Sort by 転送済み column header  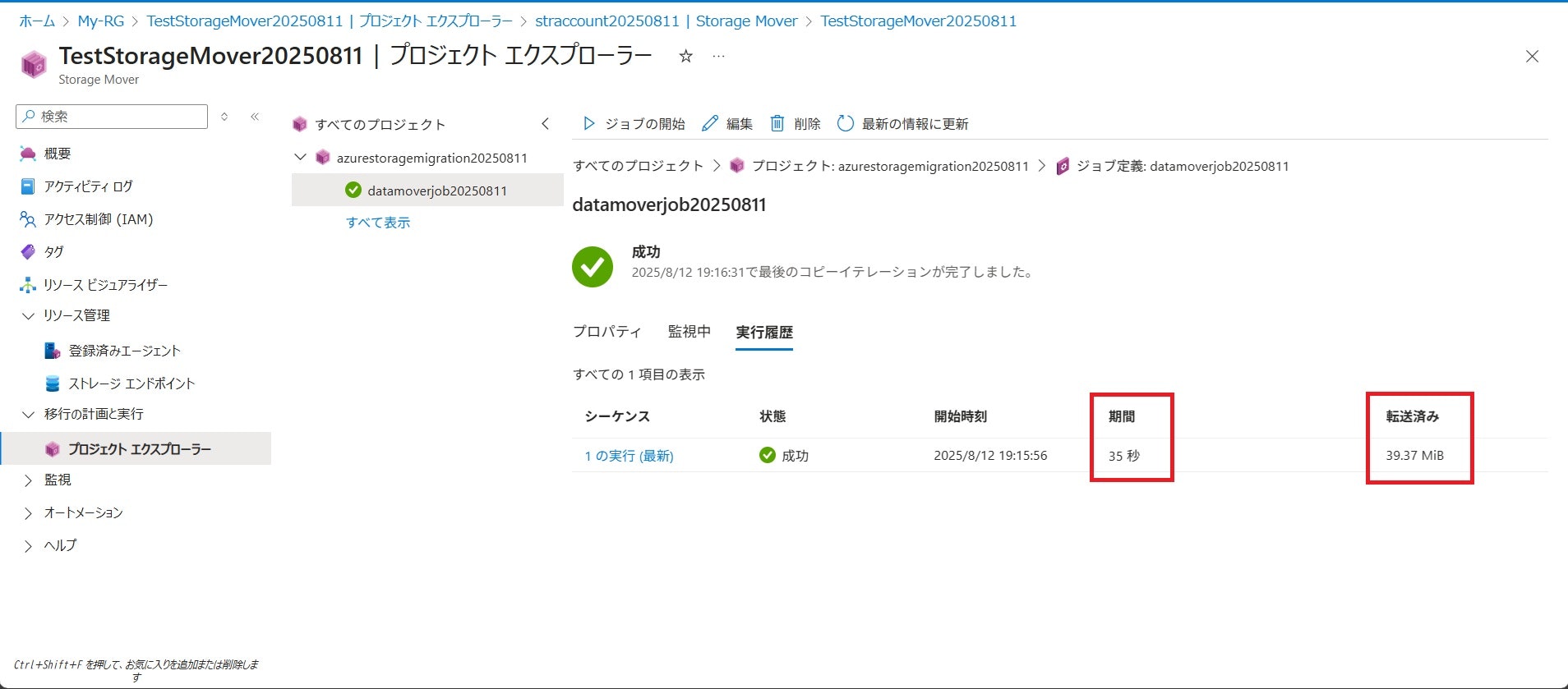(1413, 416)
